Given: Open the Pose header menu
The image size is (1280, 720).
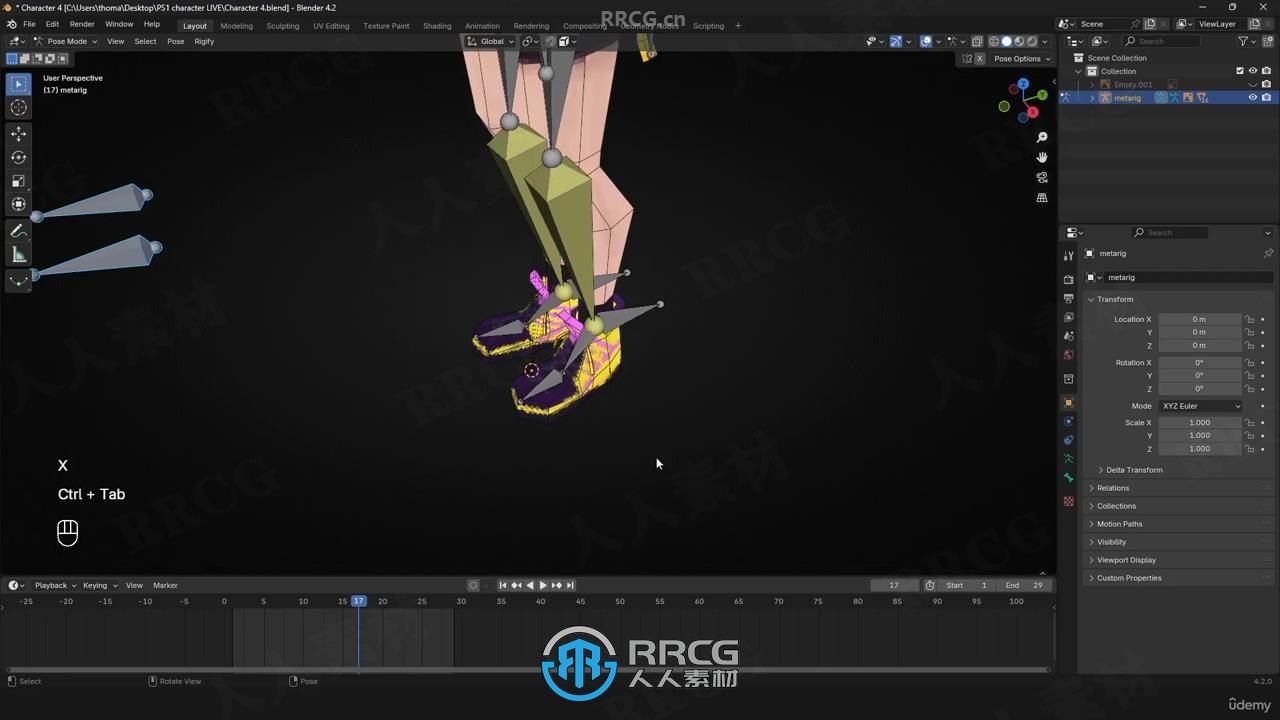Looking at the screenshot, I should tap(175, 41).
